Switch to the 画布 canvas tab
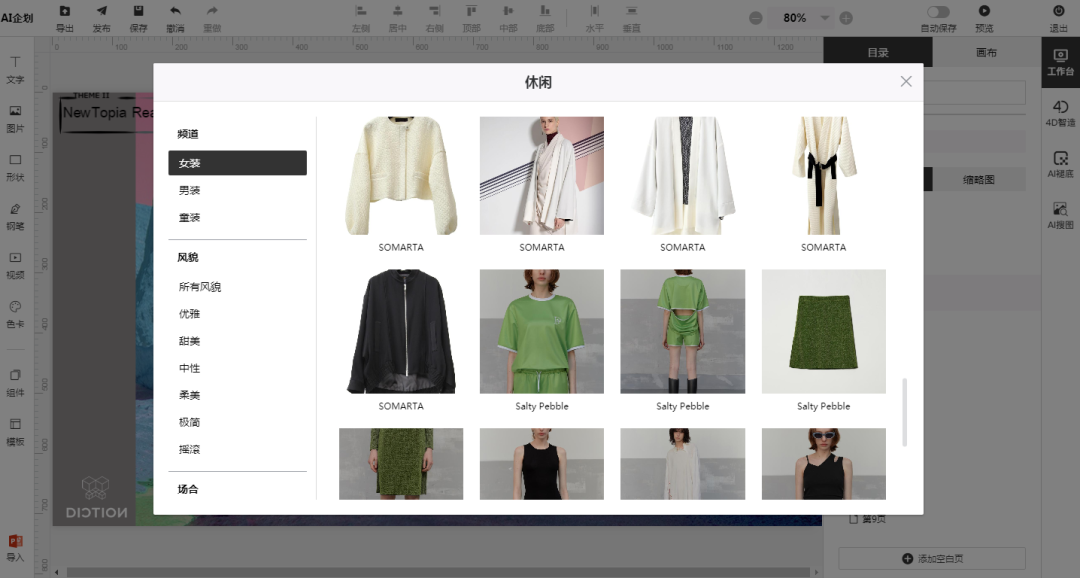Image resolution: width=1080 pixels, height=578 pixels. coord(986,52)
